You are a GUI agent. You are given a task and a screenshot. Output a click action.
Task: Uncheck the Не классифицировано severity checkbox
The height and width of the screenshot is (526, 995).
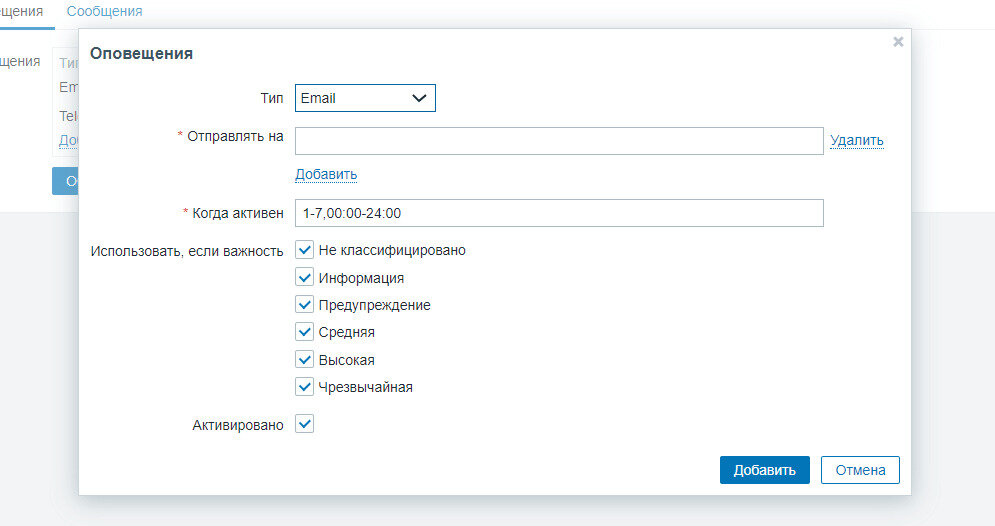[x=305, y=250]
